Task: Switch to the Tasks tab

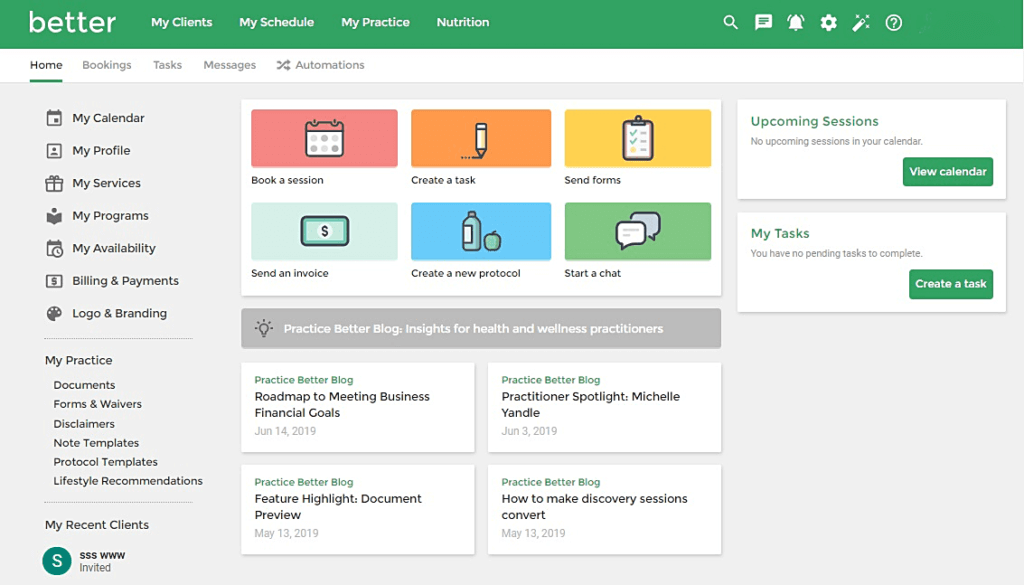Action: click(x=167, y=65)
